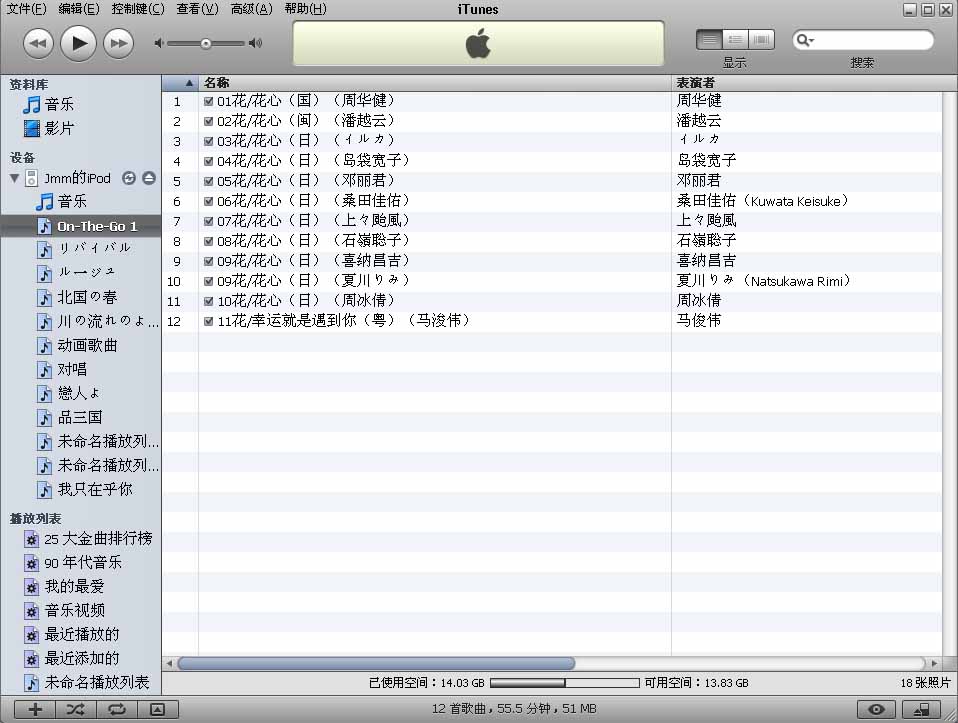Open the 查看(V) menu
Viewport: 958px width, 723px height.
pyautogui.click(x=197, y=9)
